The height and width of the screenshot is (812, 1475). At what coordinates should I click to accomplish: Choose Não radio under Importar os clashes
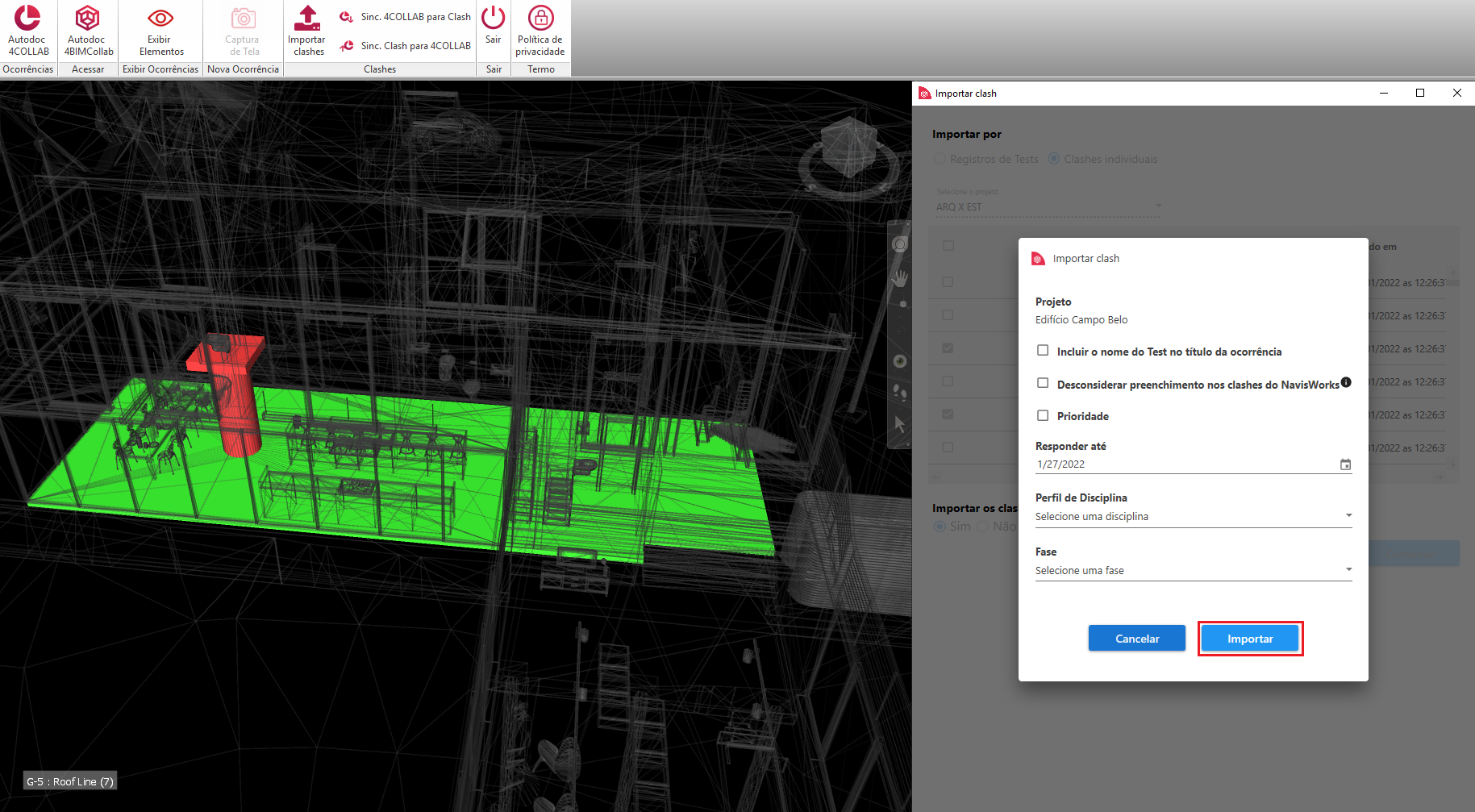pyautogui.click(x=982, y=527)
